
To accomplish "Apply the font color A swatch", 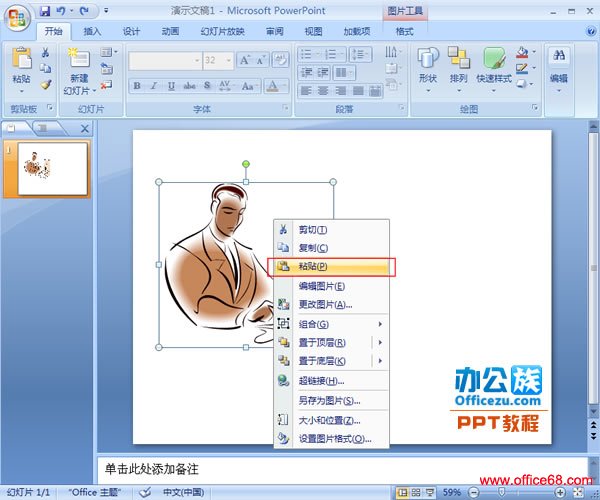I will tap(272, 86).
